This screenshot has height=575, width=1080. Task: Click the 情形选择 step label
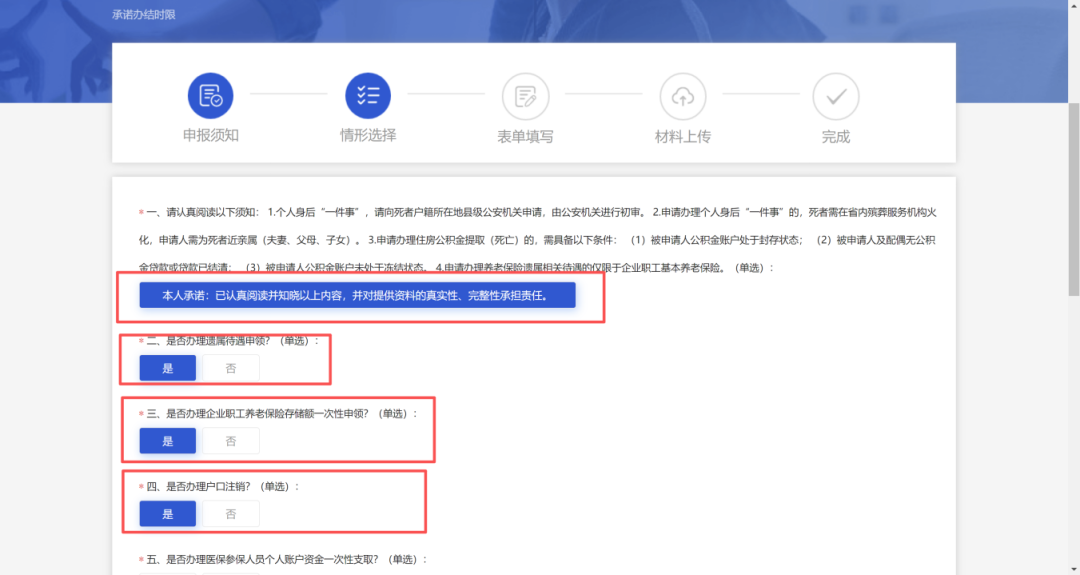pos(368,135)
